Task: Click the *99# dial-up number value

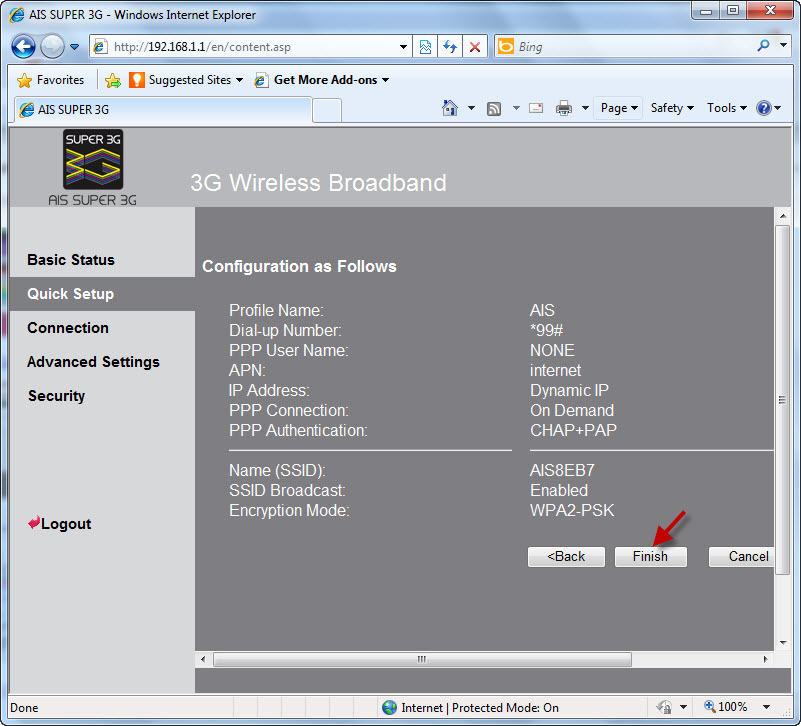Action: 546,331
